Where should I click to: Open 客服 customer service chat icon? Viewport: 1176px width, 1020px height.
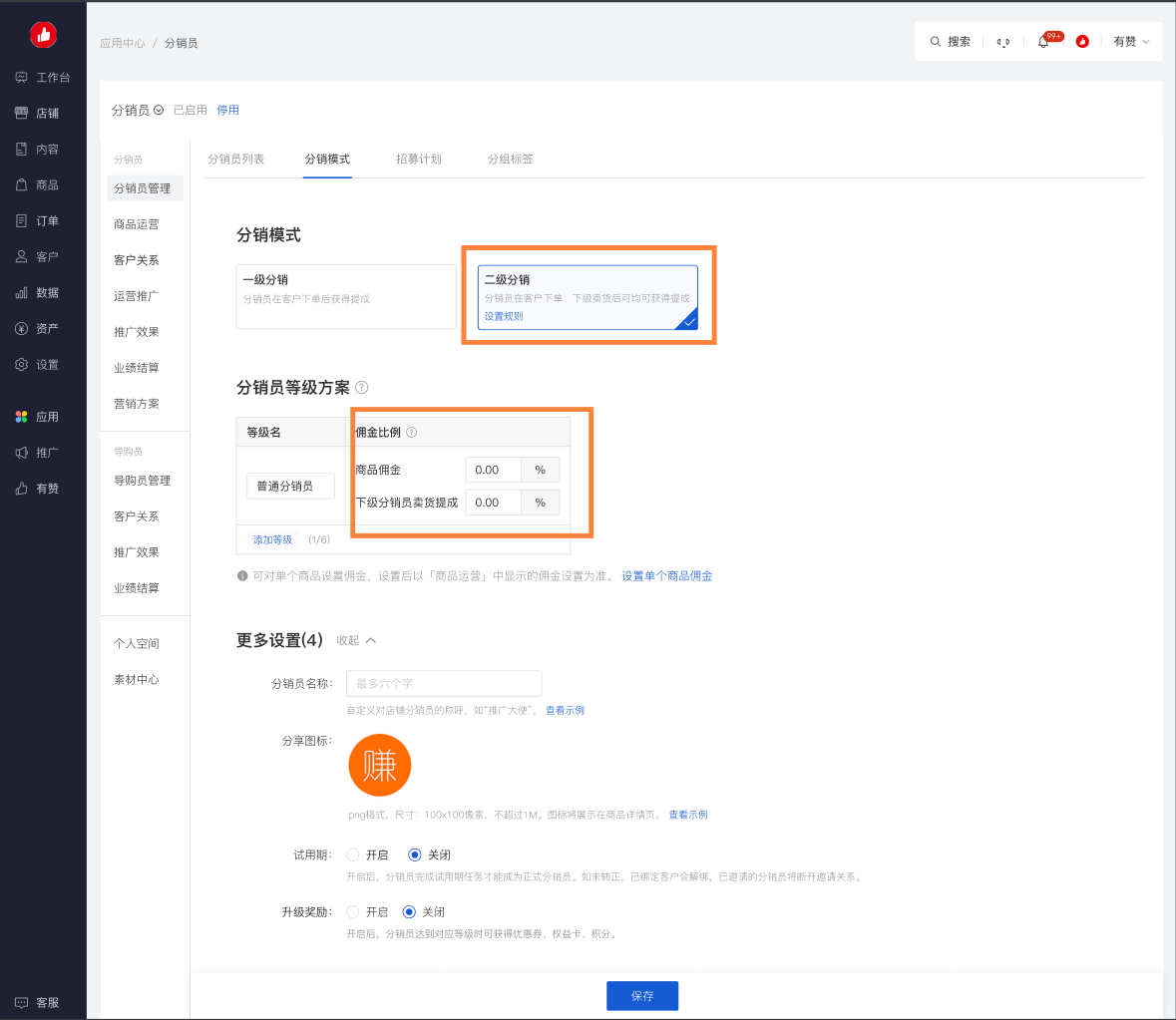pos(22,1003)
